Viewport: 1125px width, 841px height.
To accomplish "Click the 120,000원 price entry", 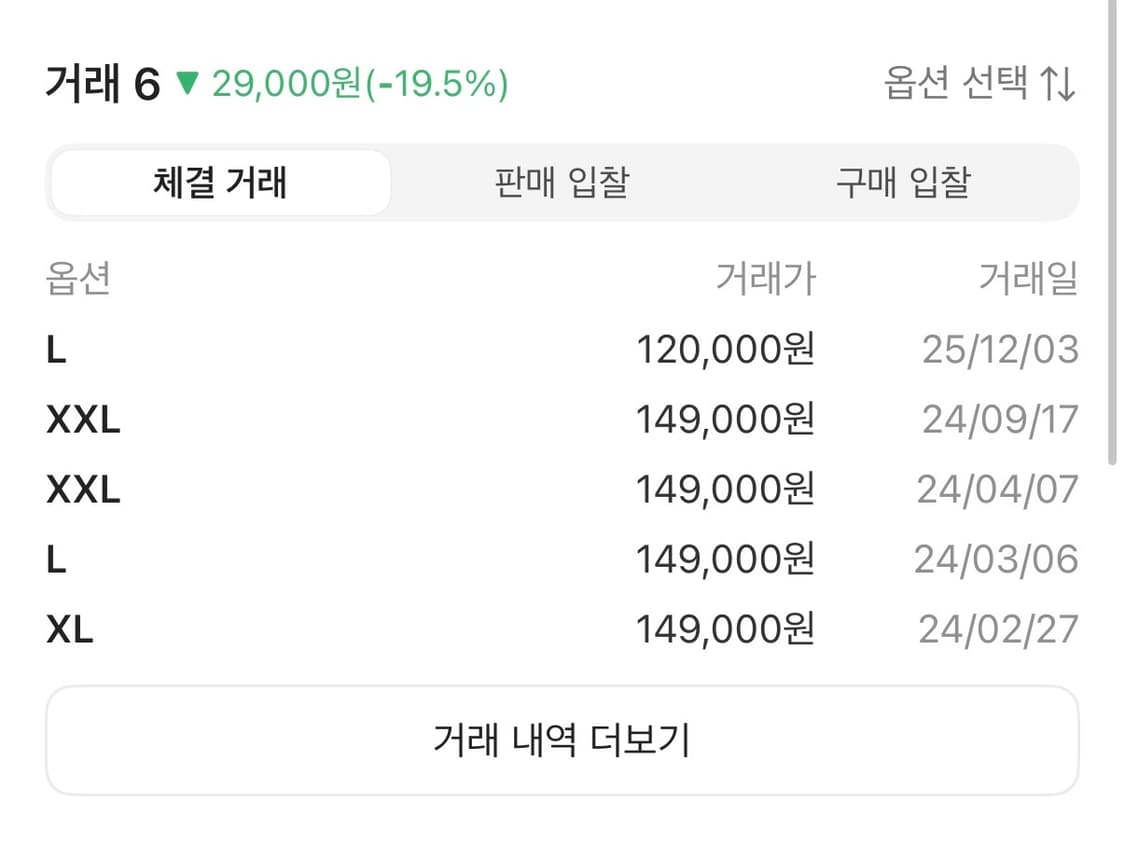I will coord(727,349).
